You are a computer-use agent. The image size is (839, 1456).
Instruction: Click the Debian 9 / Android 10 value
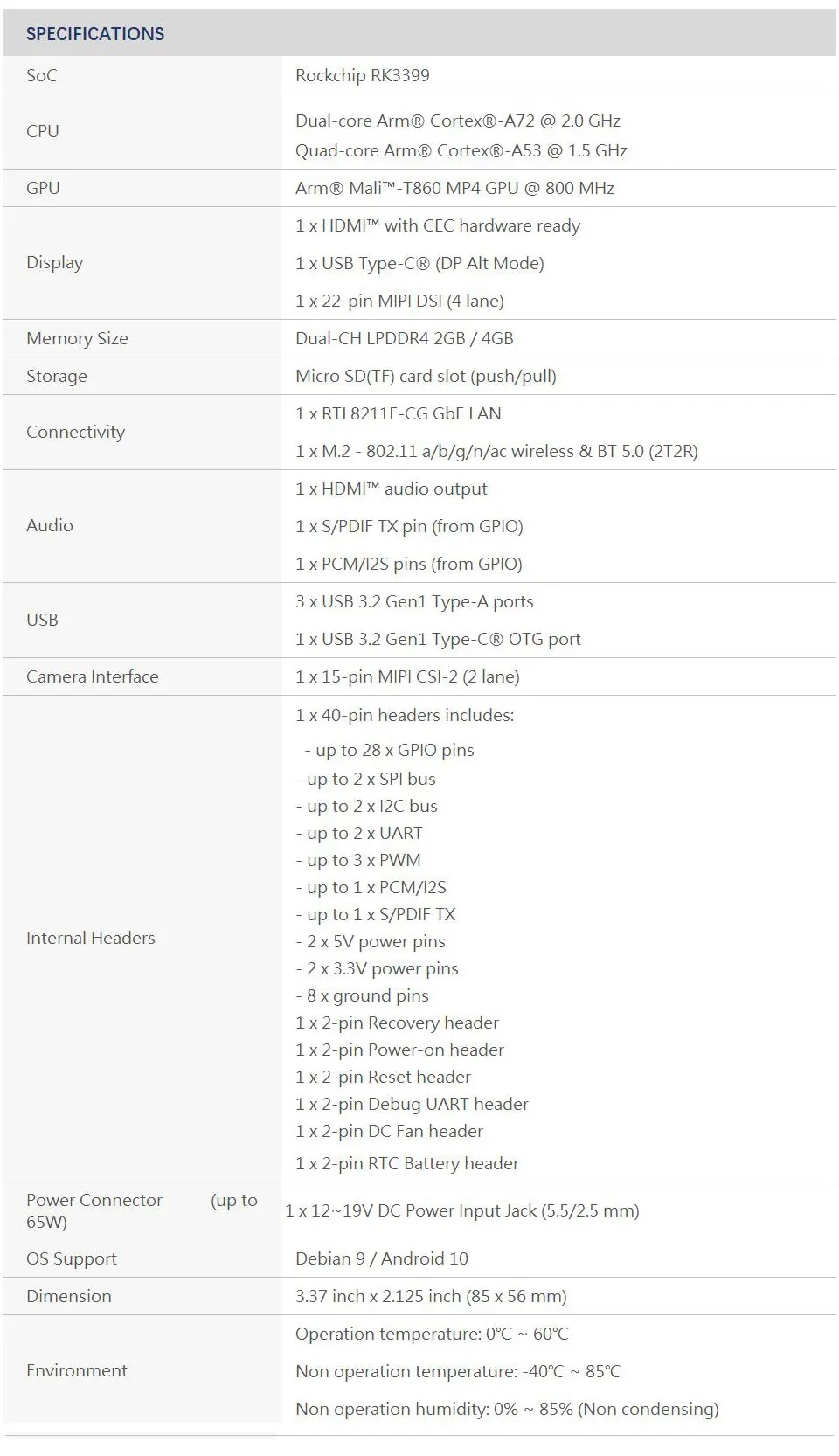(382, 1258)
